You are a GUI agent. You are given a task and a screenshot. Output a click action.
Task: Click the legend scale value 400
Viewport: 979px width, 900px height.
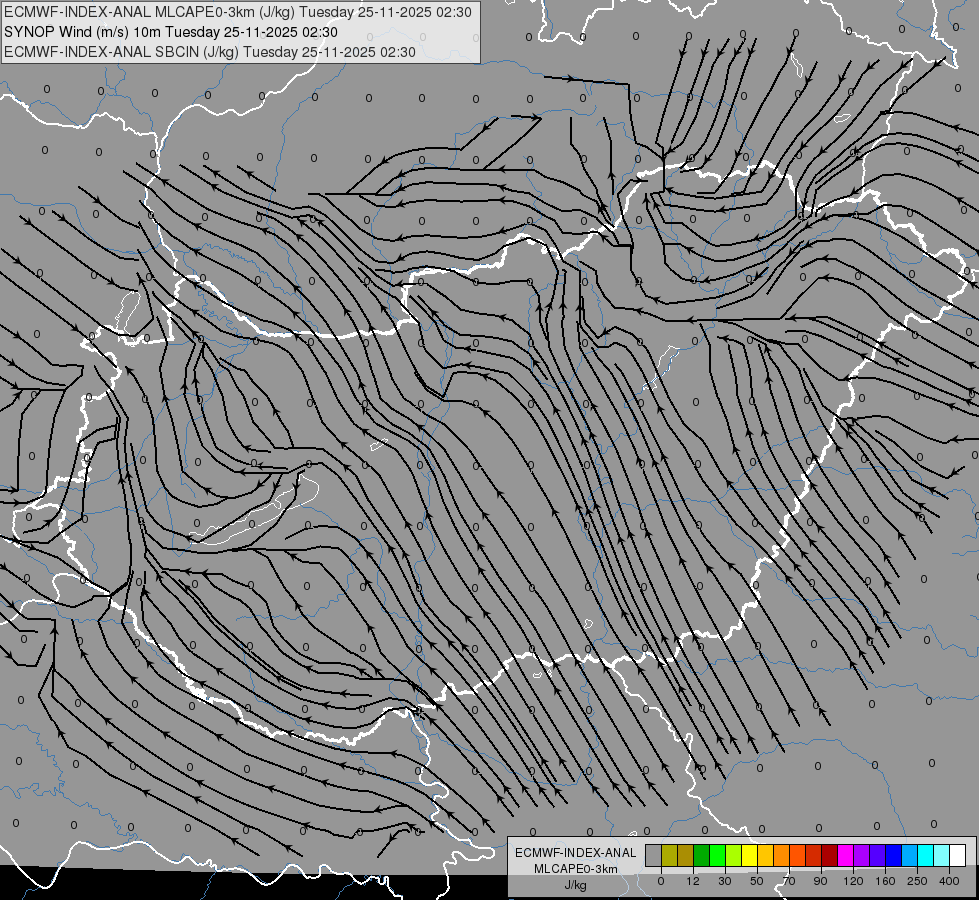949,881
